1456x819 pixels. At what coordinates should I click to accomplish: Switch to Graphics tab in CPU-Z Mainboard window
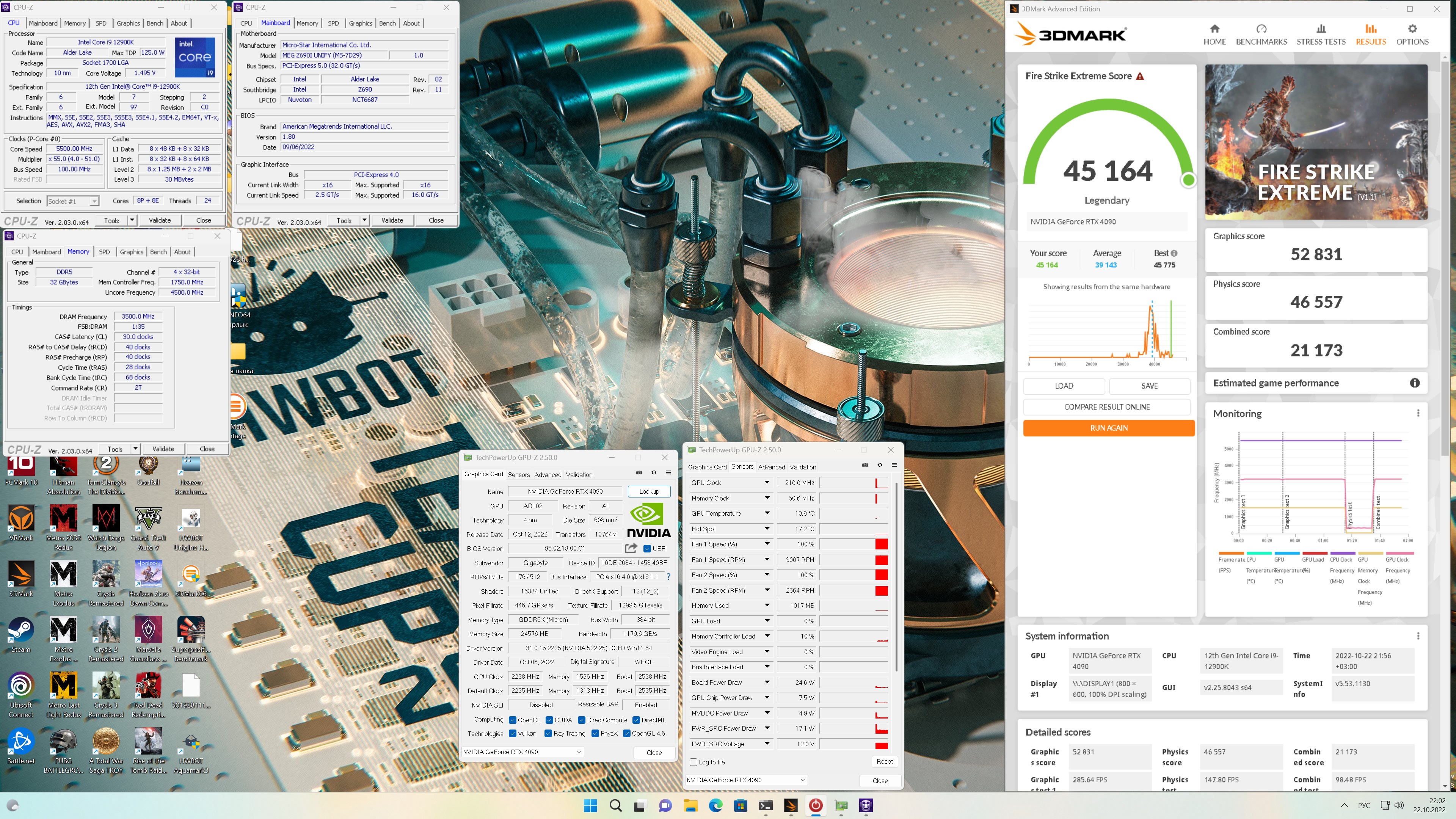[x=361, y=23]
